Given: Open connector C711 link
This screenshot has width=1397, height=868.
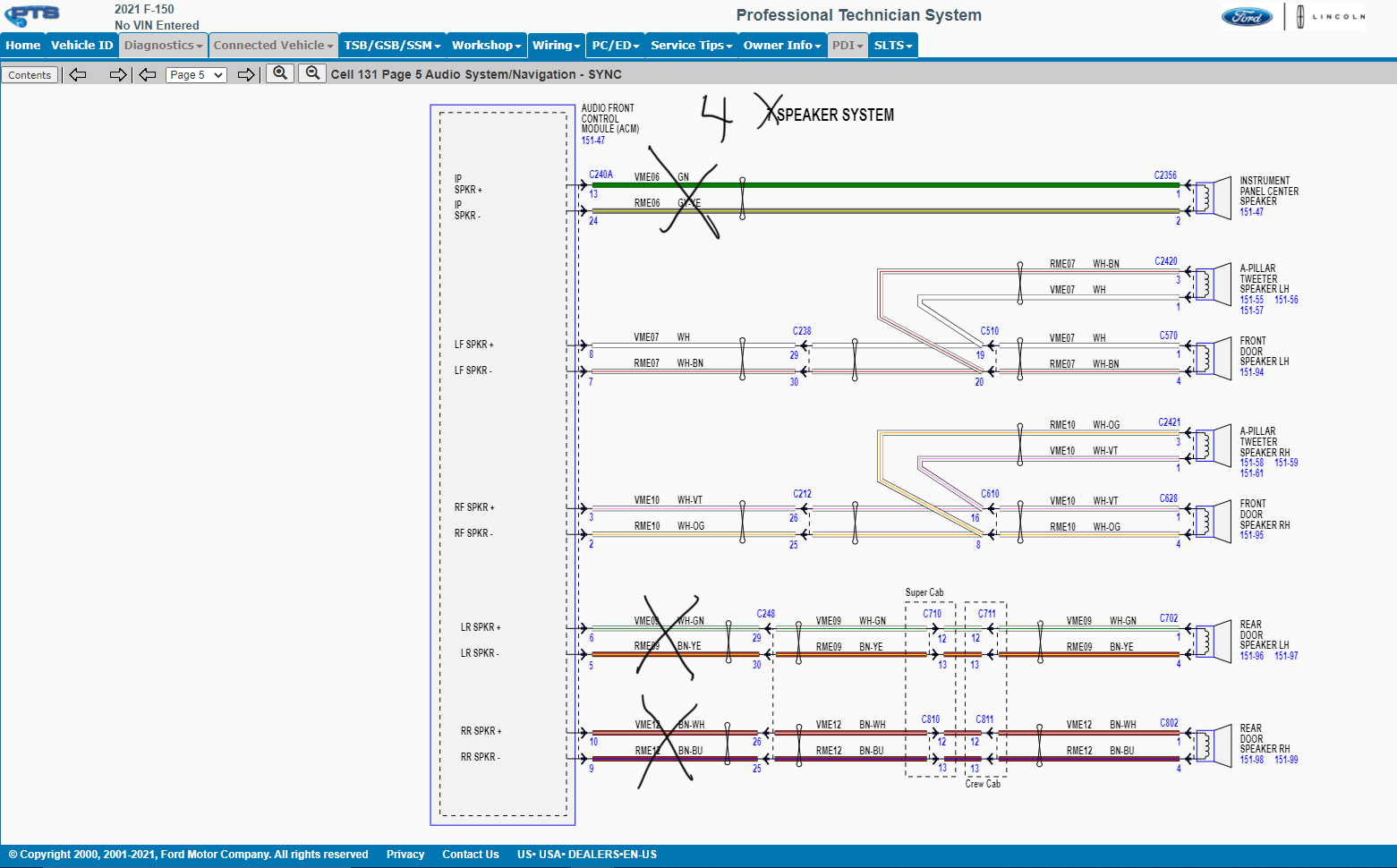Looking at the screenshot, I should click(987, 614).
